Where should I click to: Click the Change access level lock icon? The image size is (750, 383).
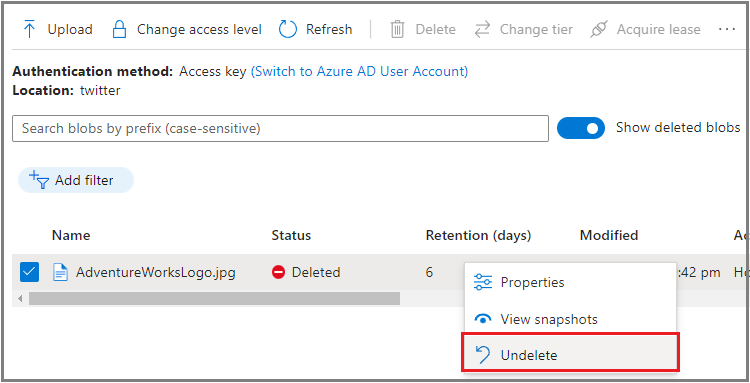pos(119,30)
